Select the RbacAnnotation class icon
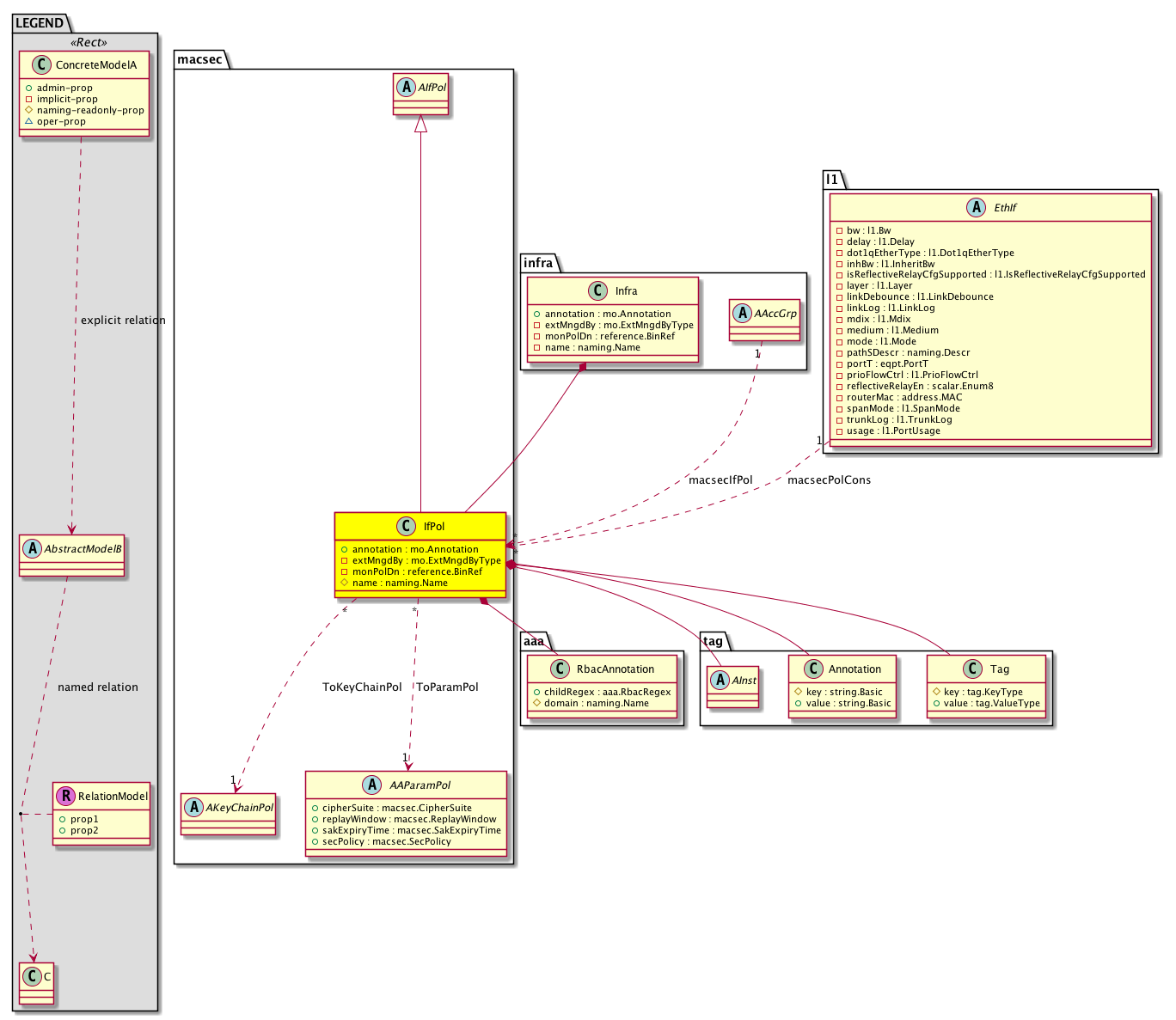This screenshot has height=1020, width=1176. coord(560,669)
